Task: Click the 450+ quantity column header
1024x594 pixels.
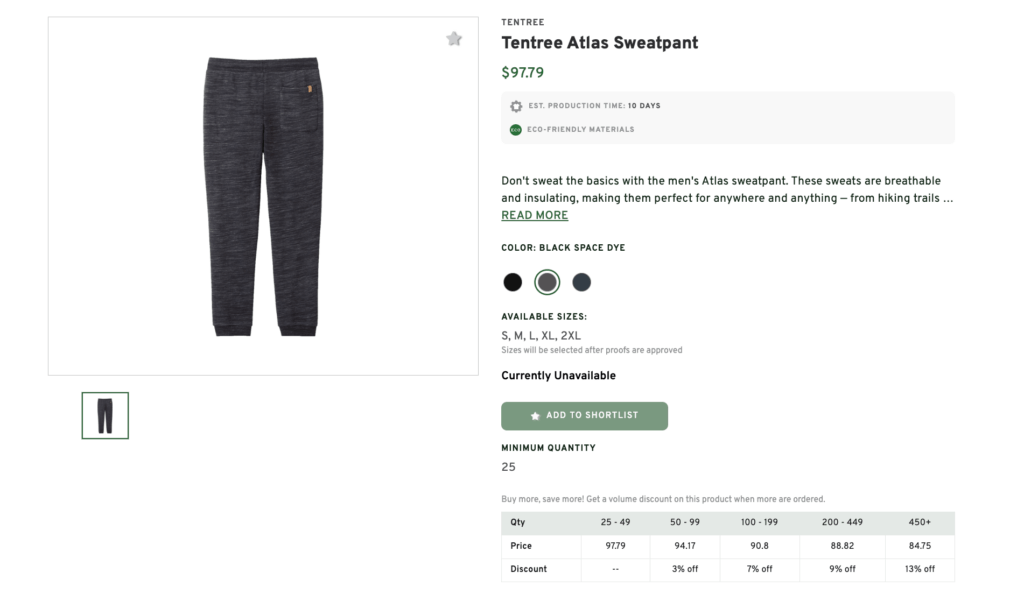Action: pyautogui.click(x=919, y=522)
